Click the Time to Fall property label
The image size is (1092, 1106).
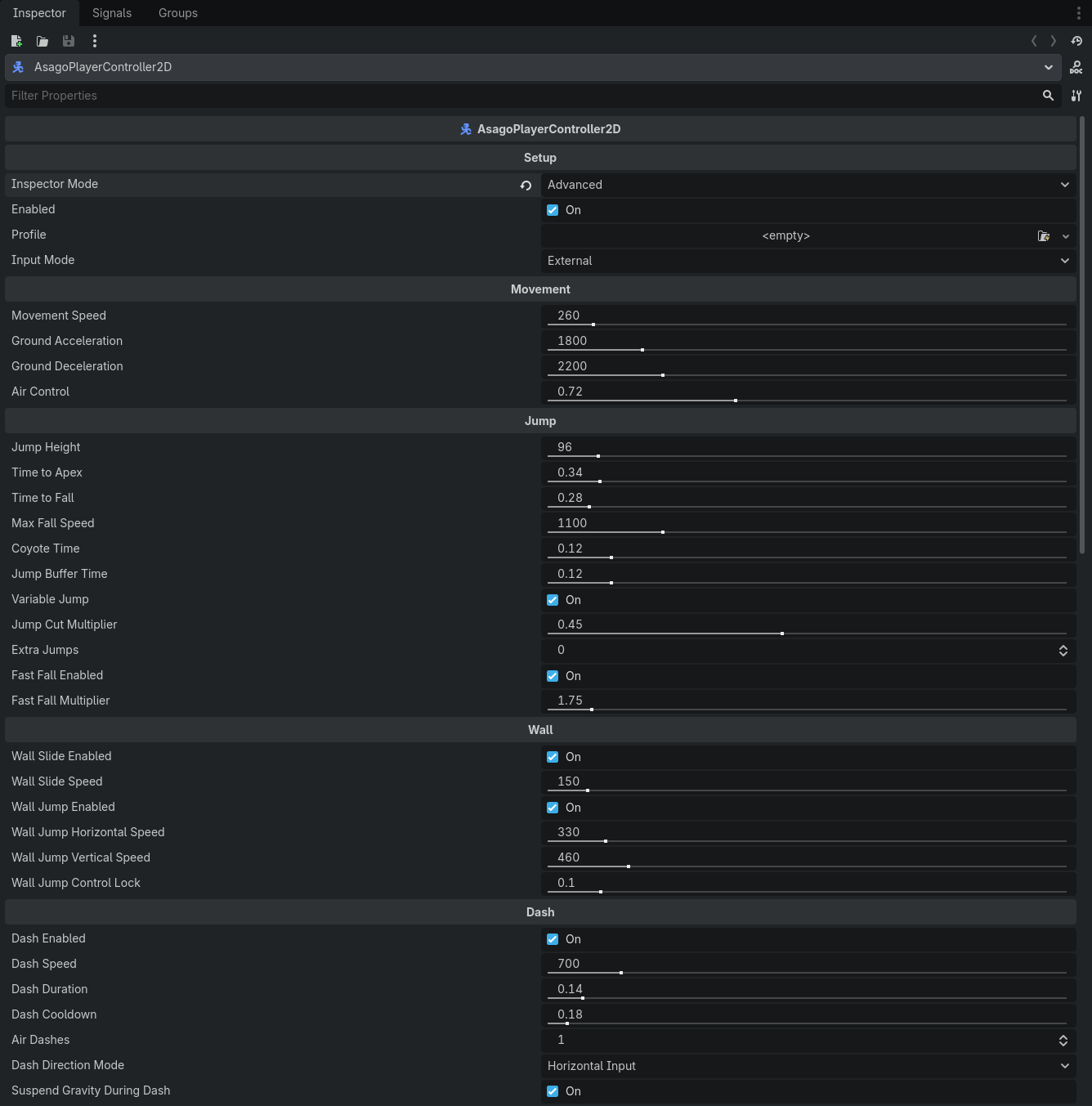(43, 498)
